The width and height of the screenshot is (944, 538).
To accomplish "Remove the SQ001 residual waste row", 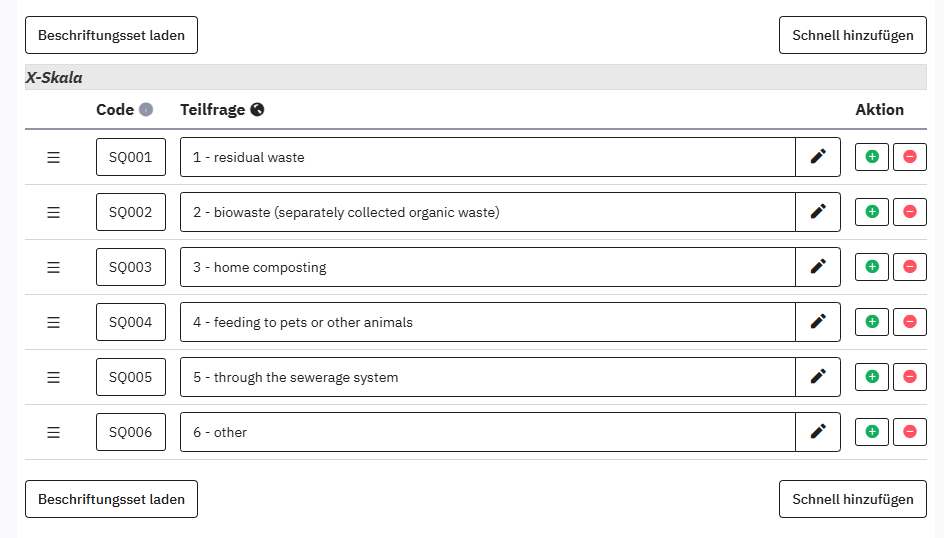I will click(910, 157).
